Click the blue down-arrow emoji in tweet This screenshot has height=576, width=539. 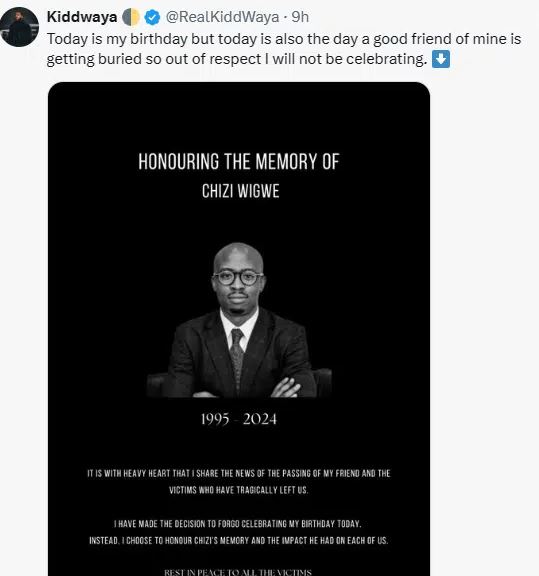point(441,59)
